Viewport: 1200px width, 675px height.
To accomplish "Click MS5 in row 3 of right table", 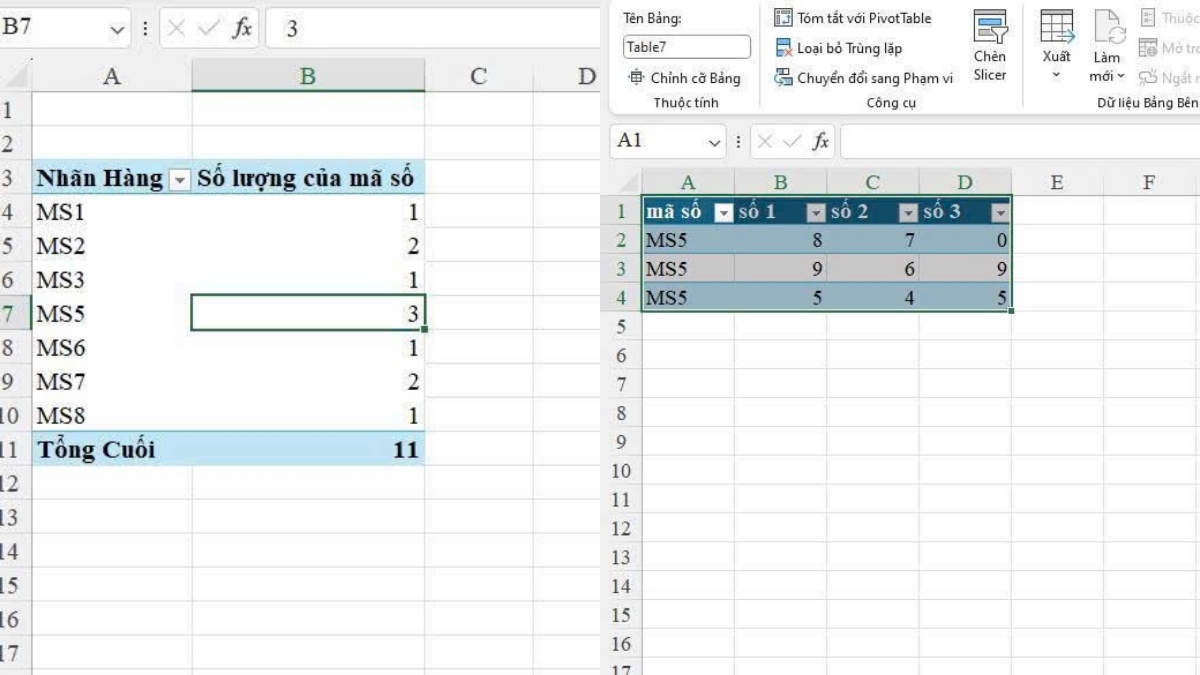I will tap(688, 269).
